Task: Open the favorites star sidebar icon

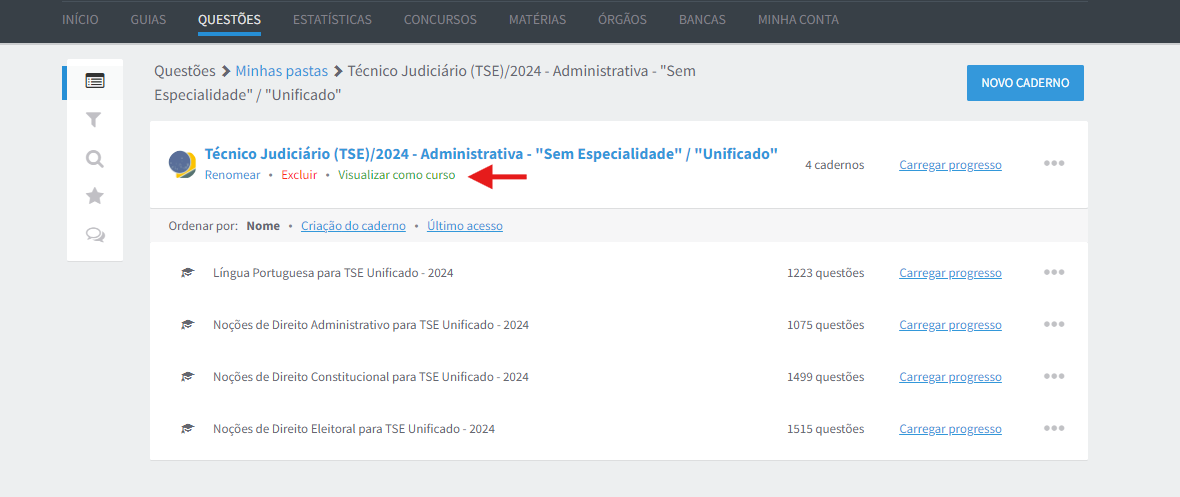Action: [x=95, y=197]
